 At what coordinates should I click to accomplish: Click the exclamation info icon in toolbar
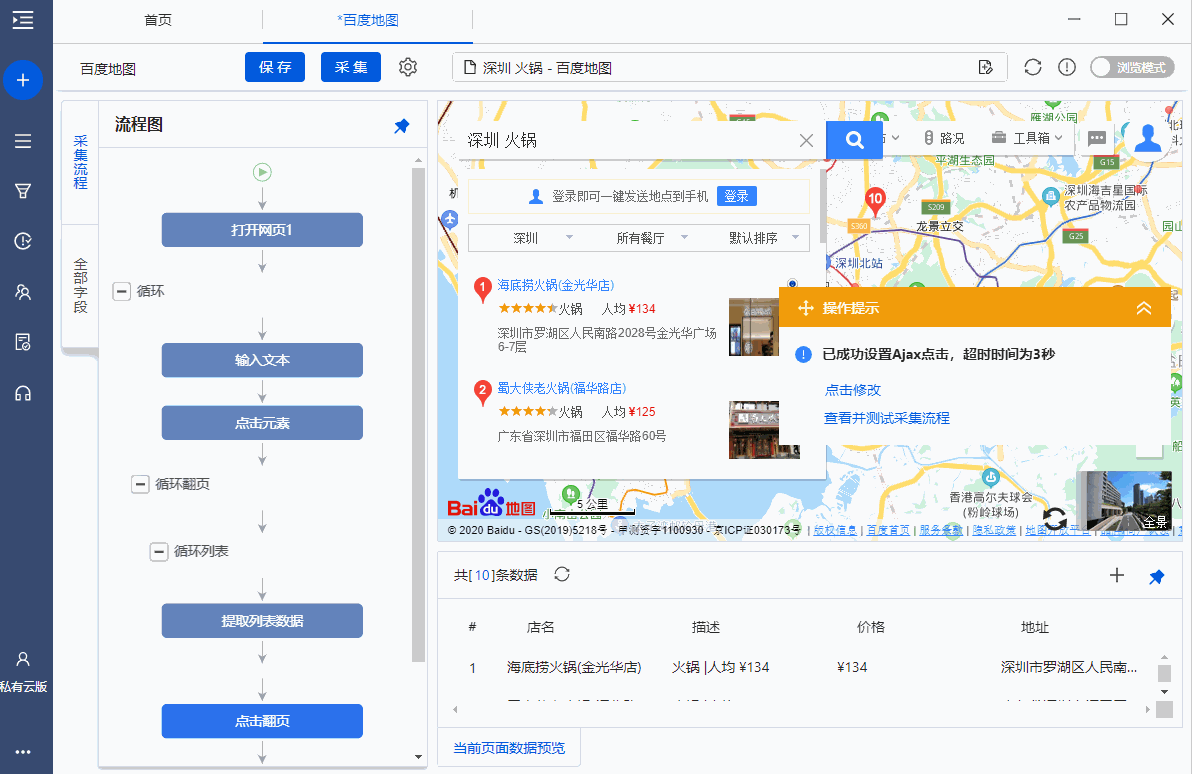click(x=1067, y=67)
